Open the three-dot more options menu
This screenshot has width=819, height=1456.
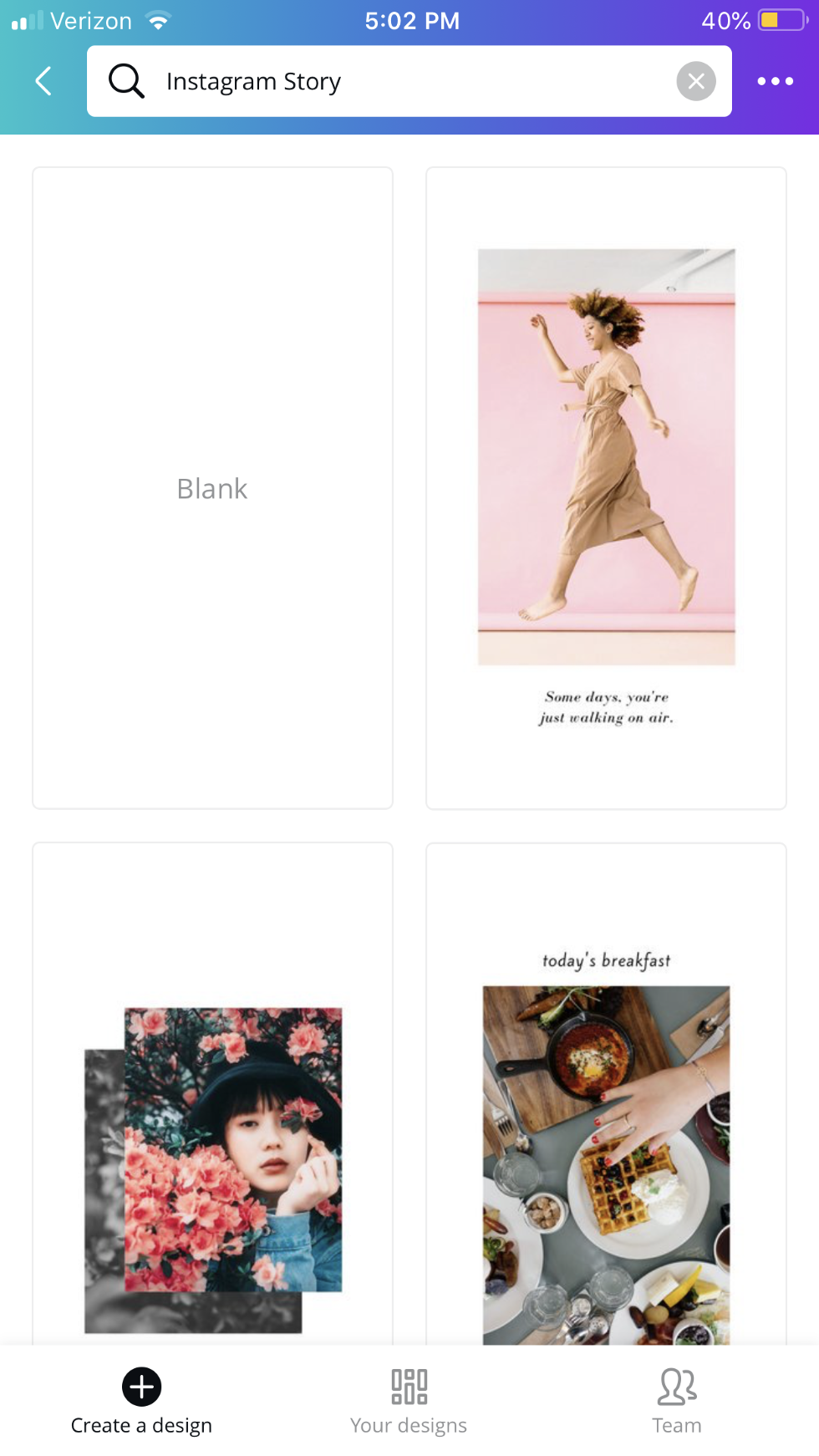(x=776, y=81)
